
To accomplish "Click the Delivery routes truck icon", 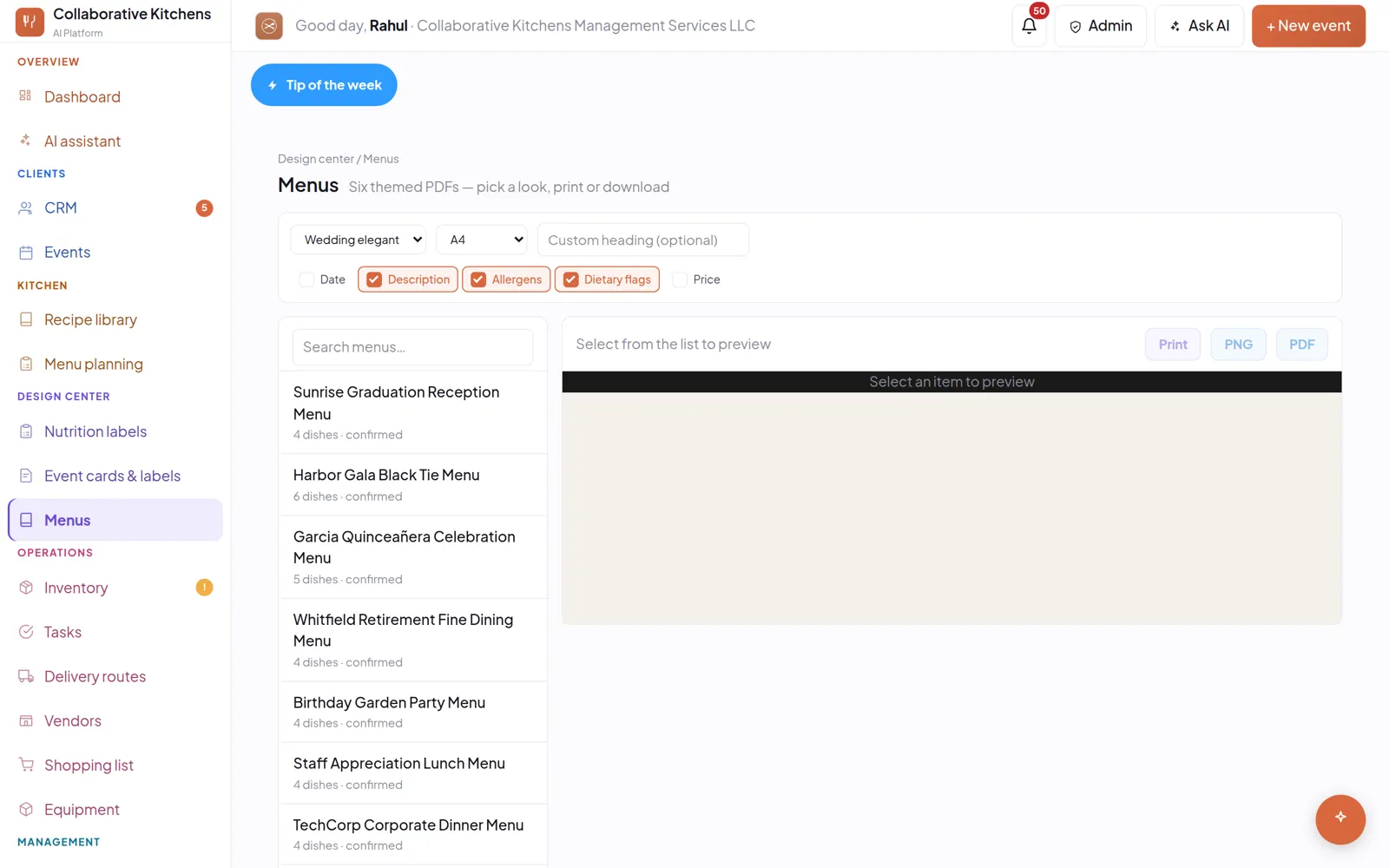I will point(26,676).
